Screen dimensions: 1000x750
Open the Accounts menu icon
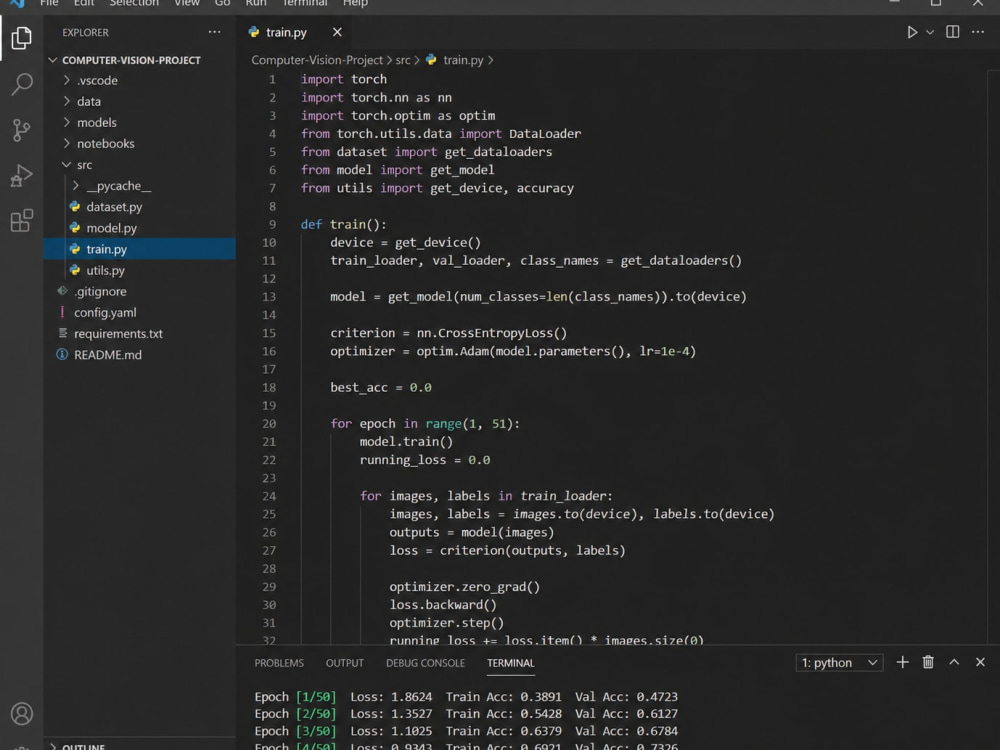point(22,714)
